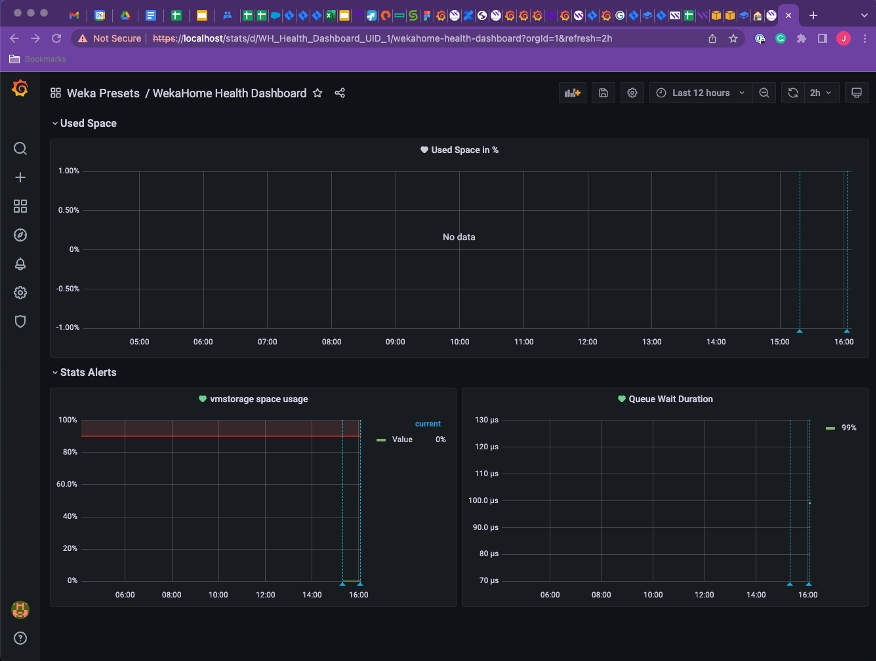Open the Used Space in % panel title menu
The width and height of the screenshot is (876, 661).
(464, 150)
